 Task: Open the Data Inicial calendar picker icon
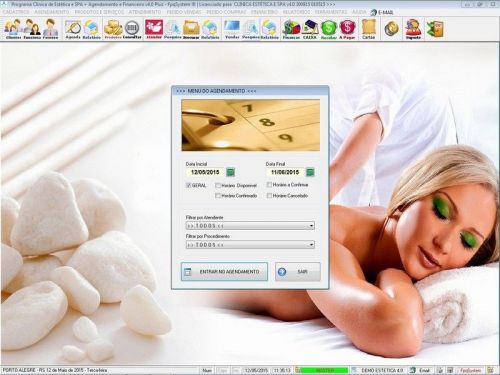(230, 172)
